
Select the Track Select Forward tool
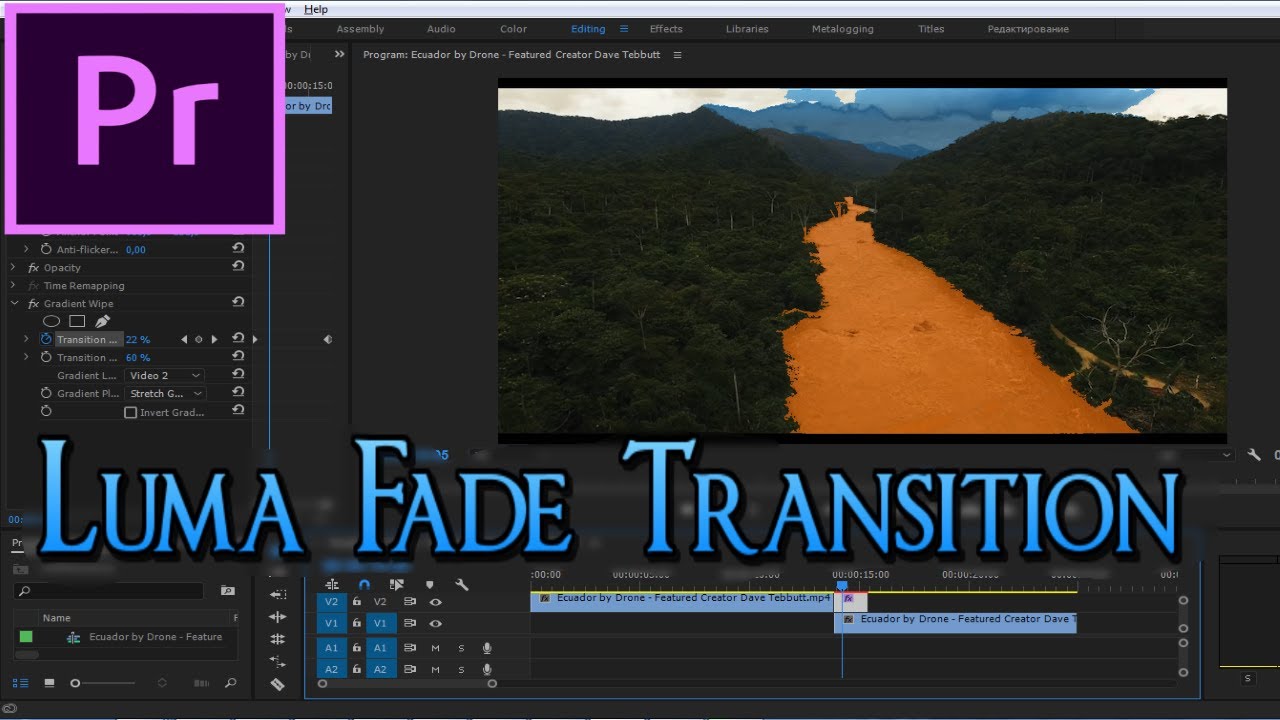tap(277, 594)
